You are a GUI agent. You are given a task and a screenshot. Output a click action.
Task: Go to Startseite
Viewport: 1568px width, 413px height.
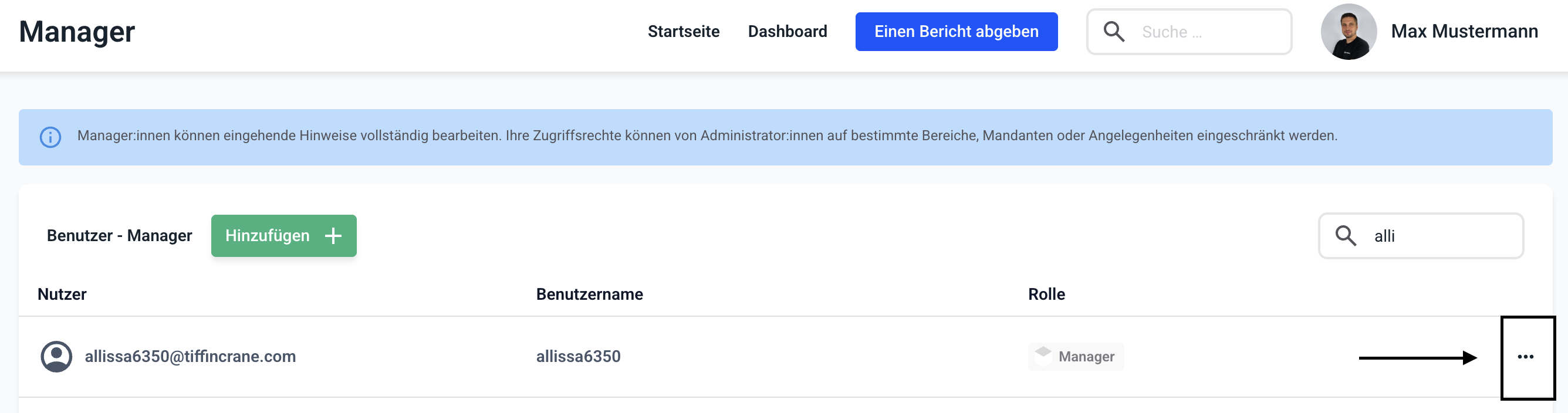tap(683, 32)
